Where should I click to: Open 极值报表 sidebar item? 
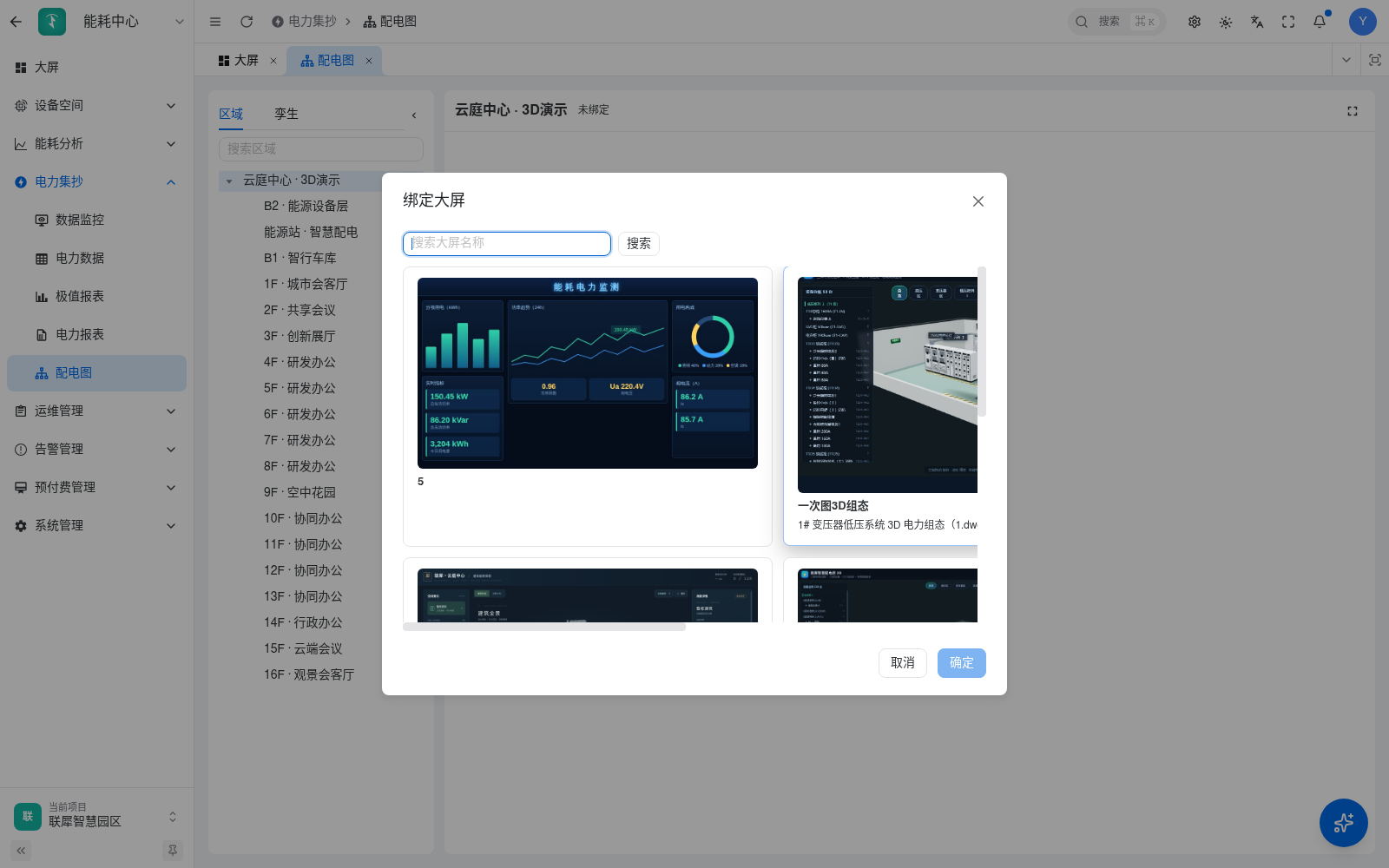click(96, 296)
